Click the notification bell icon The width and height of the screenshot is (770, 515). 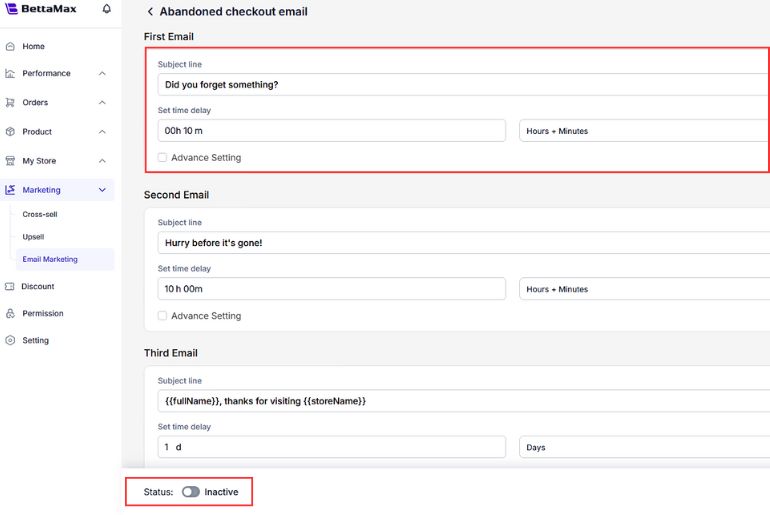[x=107, y=9]
